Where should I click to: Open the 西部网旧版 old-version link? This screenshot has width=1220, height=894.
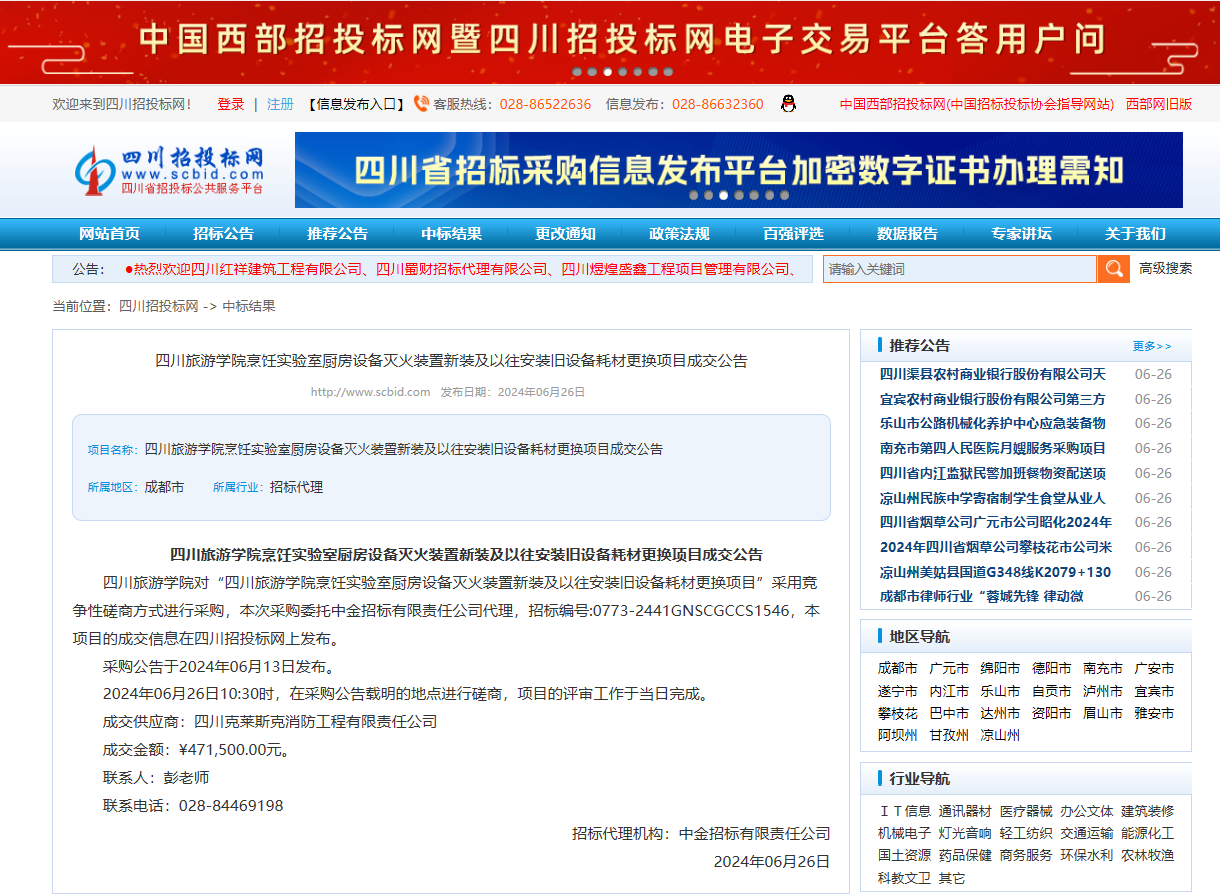(1159, 104)
